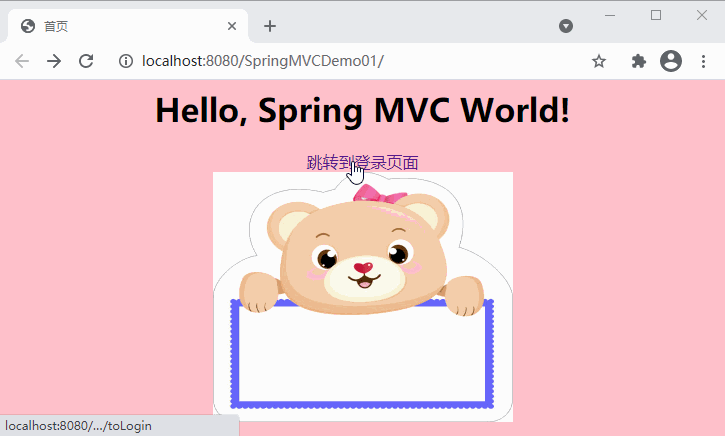View site information icon in address bar

tap(126, 61)
